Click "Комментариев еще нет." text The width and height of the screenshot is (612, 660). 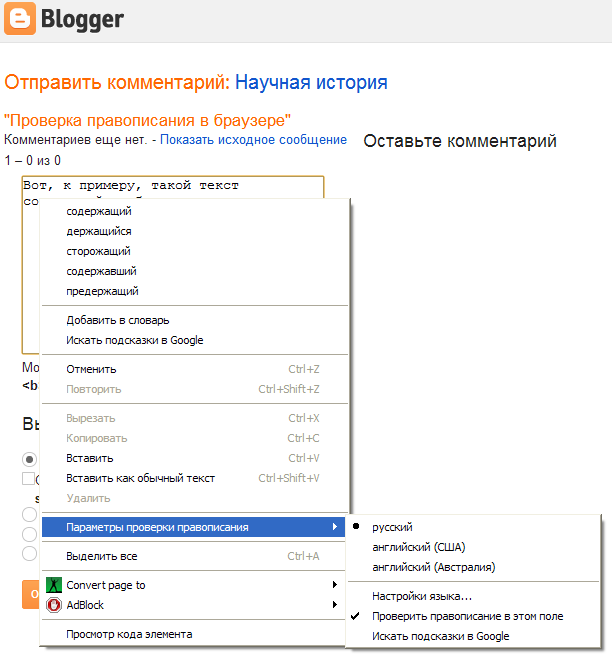pos(76,140)
